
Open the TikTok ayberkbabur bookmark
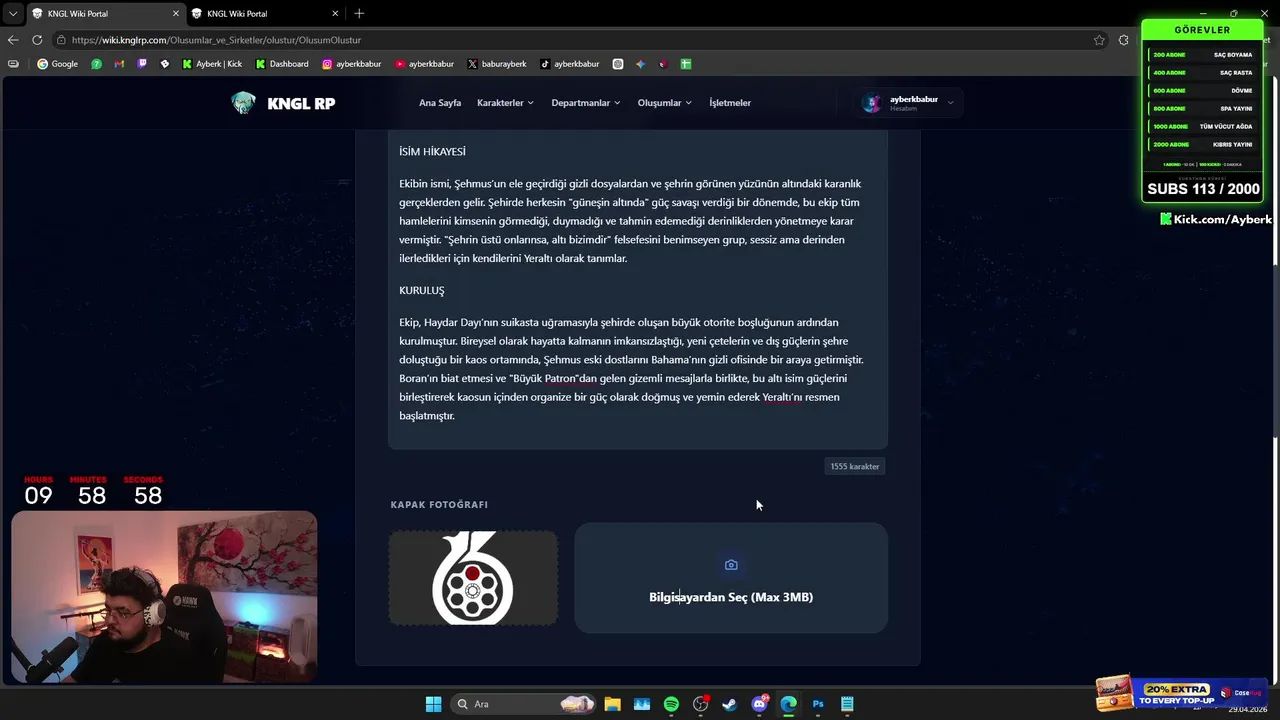tap(570, 64)
